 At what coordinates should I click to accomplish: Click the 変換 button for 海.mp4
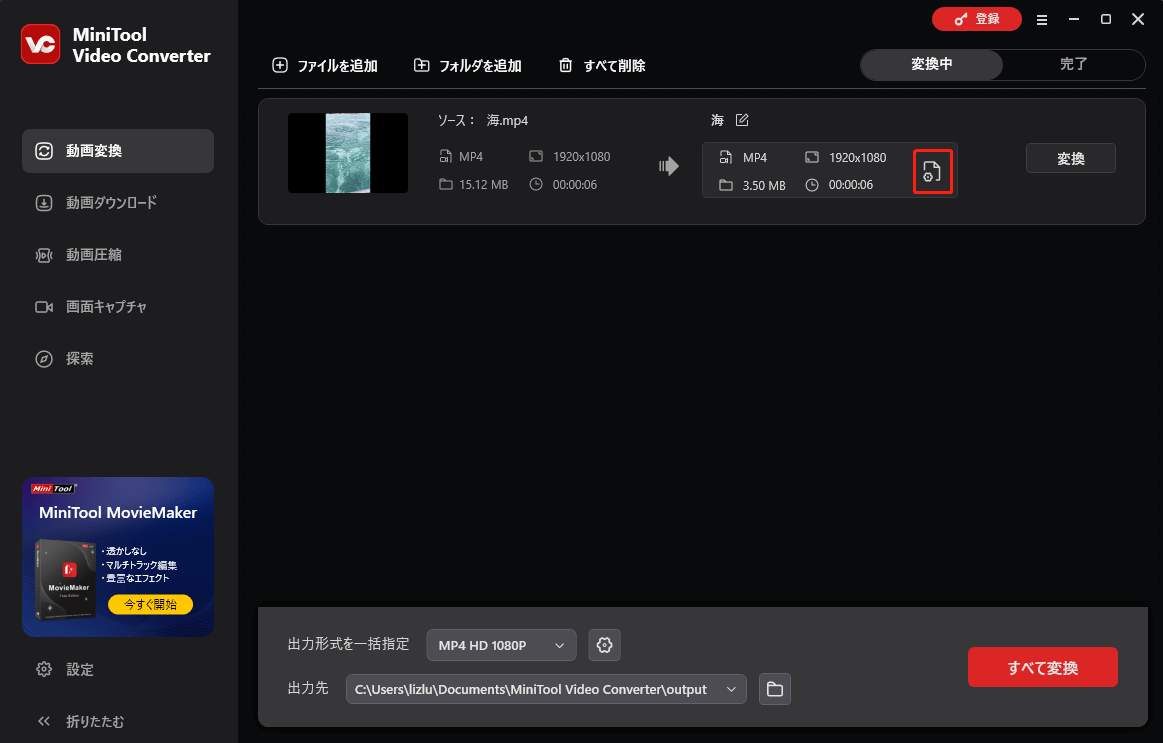pyautogui.click(x=1070, y=158)
